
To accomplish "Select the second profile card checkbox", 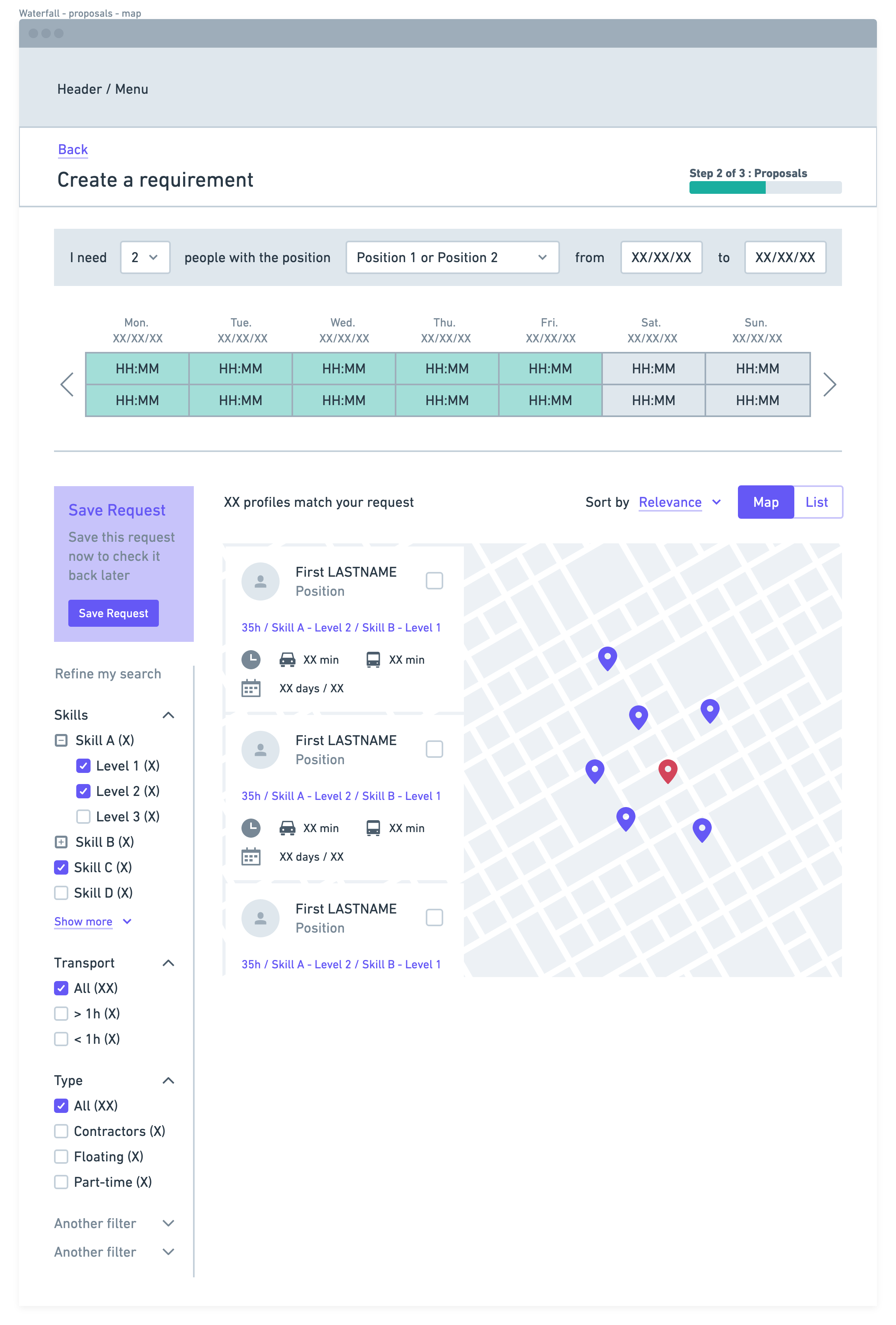I will pos(434,749).
